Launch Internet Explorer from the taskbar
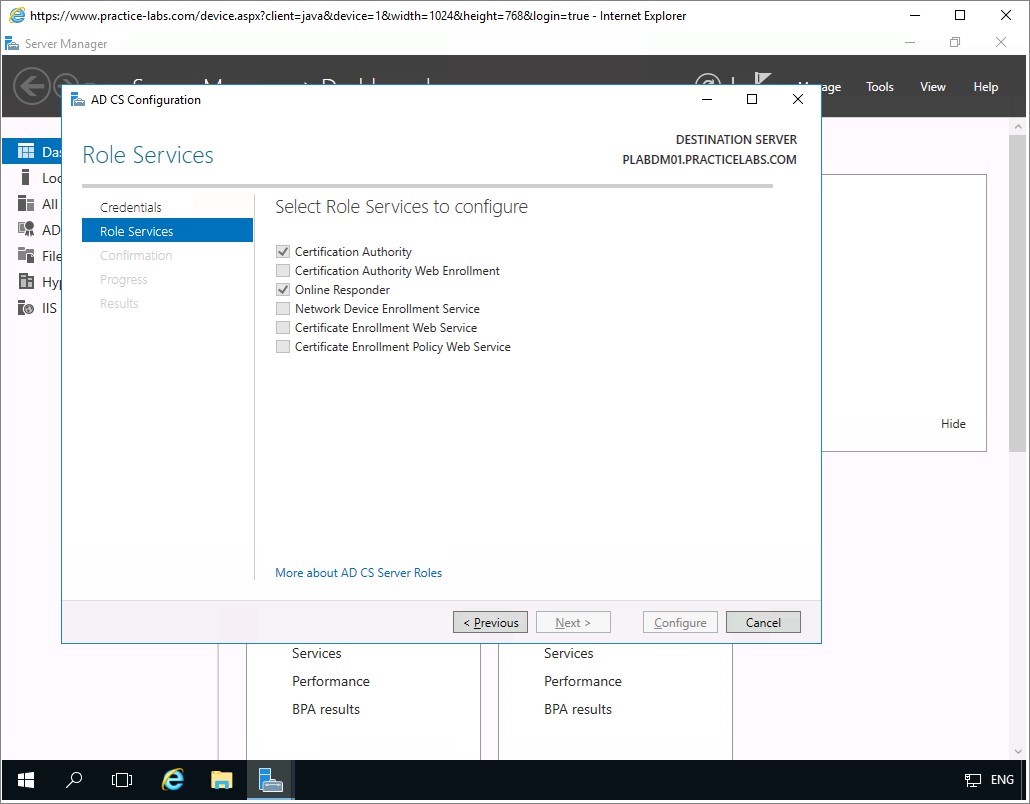The height and width of the screenshot is (804, 1030). [173, 780]
